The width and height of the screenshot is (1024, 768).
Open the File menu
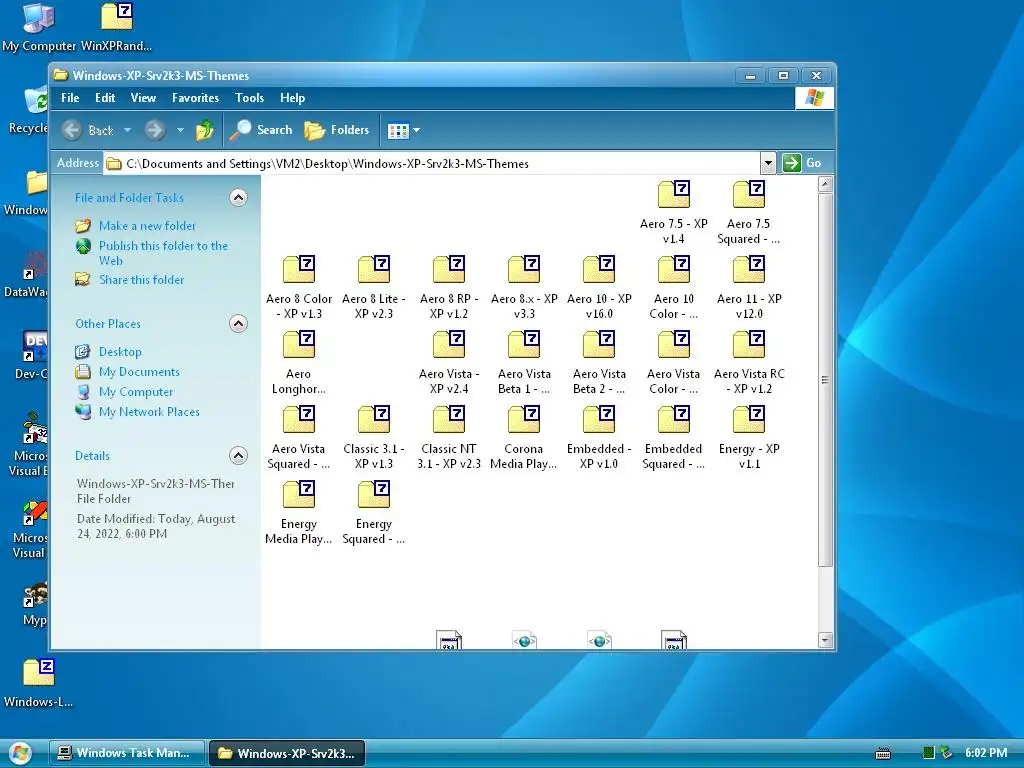point(70,98)
